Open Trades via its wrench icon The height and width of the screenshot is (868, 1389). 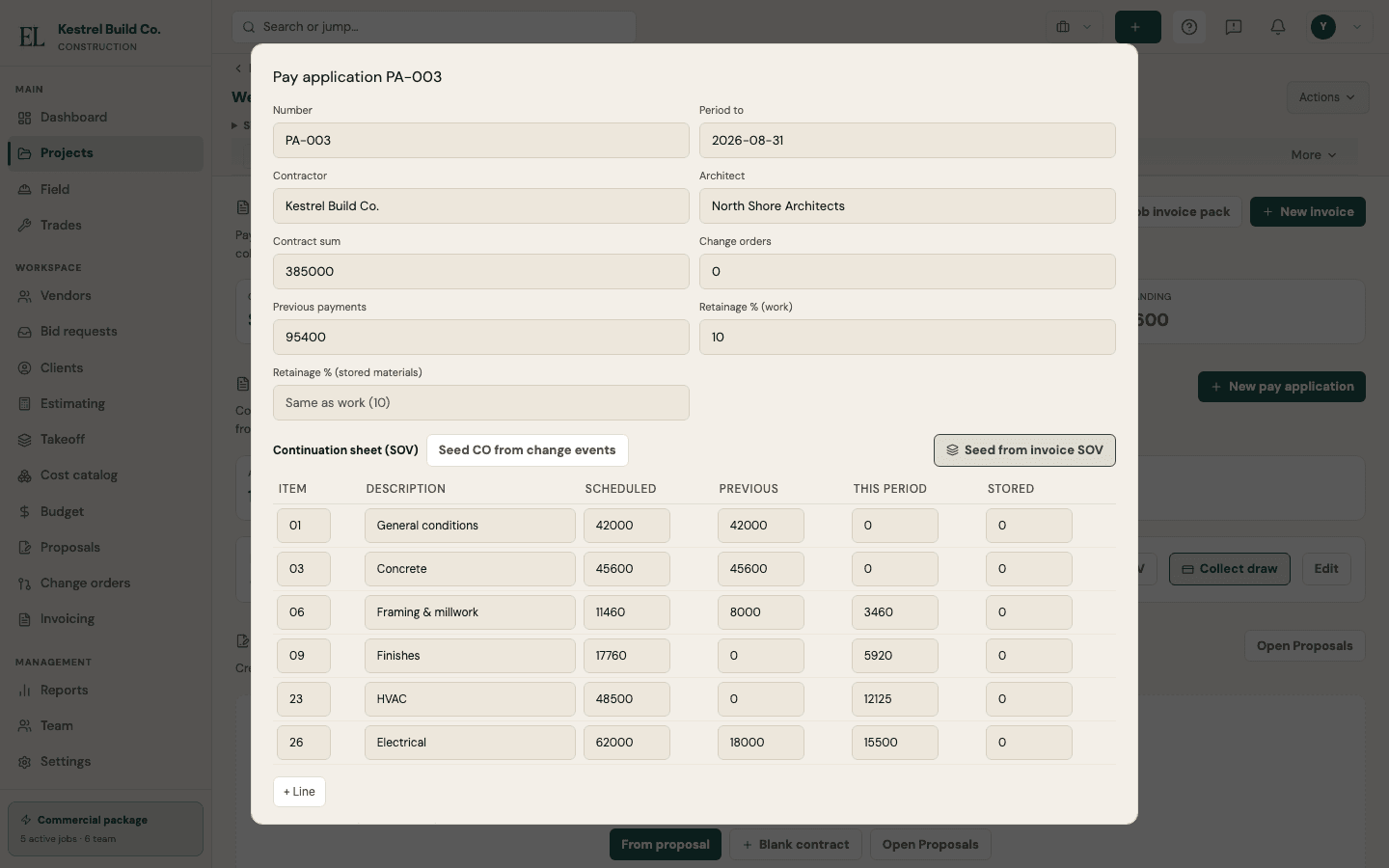pos(24,226)
